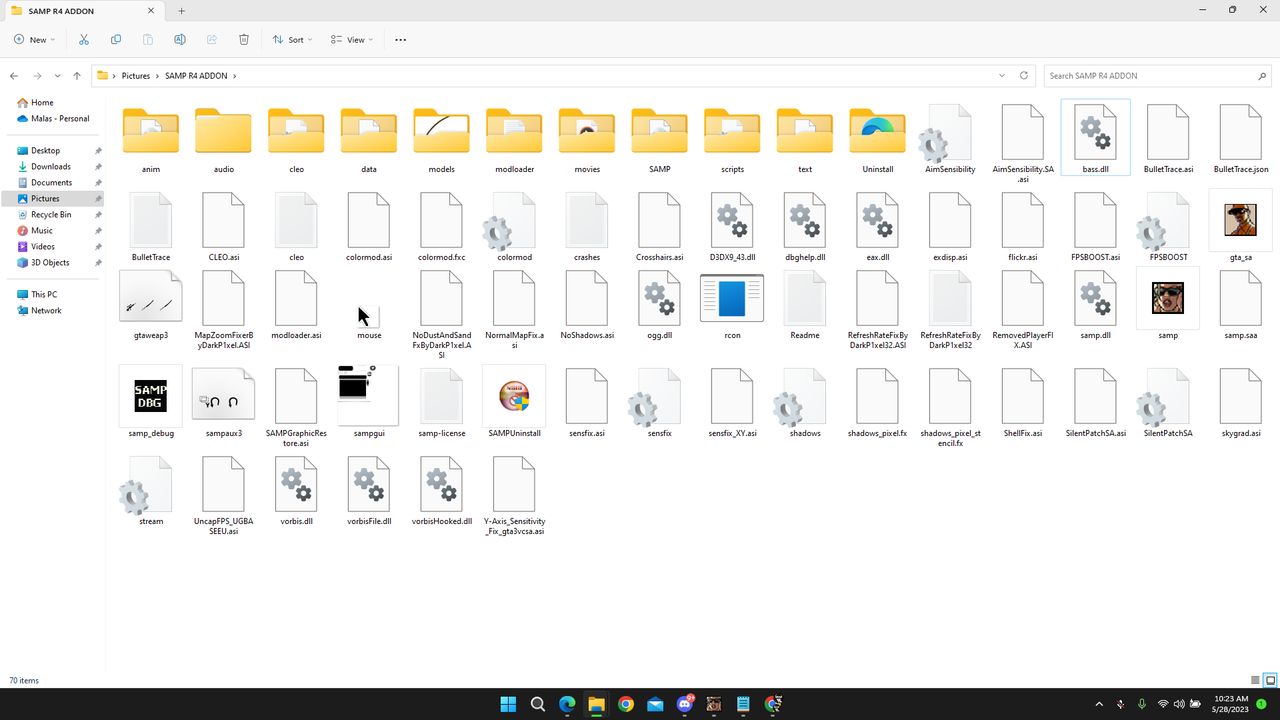The height and width of the screenshot is (720, 1280).
Task: Open Discord from taskbar
Action: tap(685, 704)
